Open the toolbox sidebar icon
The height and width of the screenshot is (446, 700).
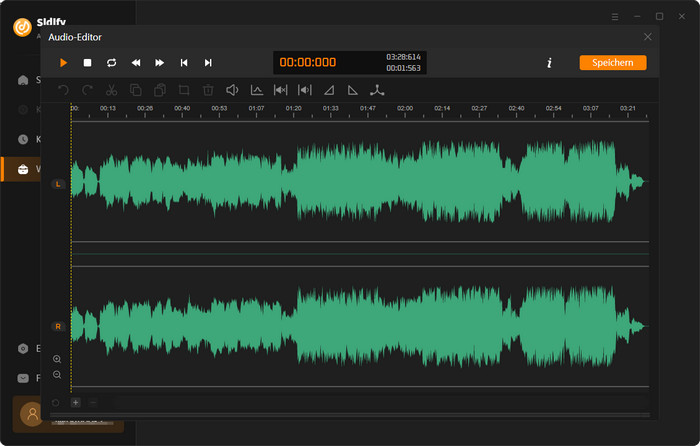coord(23,169)
